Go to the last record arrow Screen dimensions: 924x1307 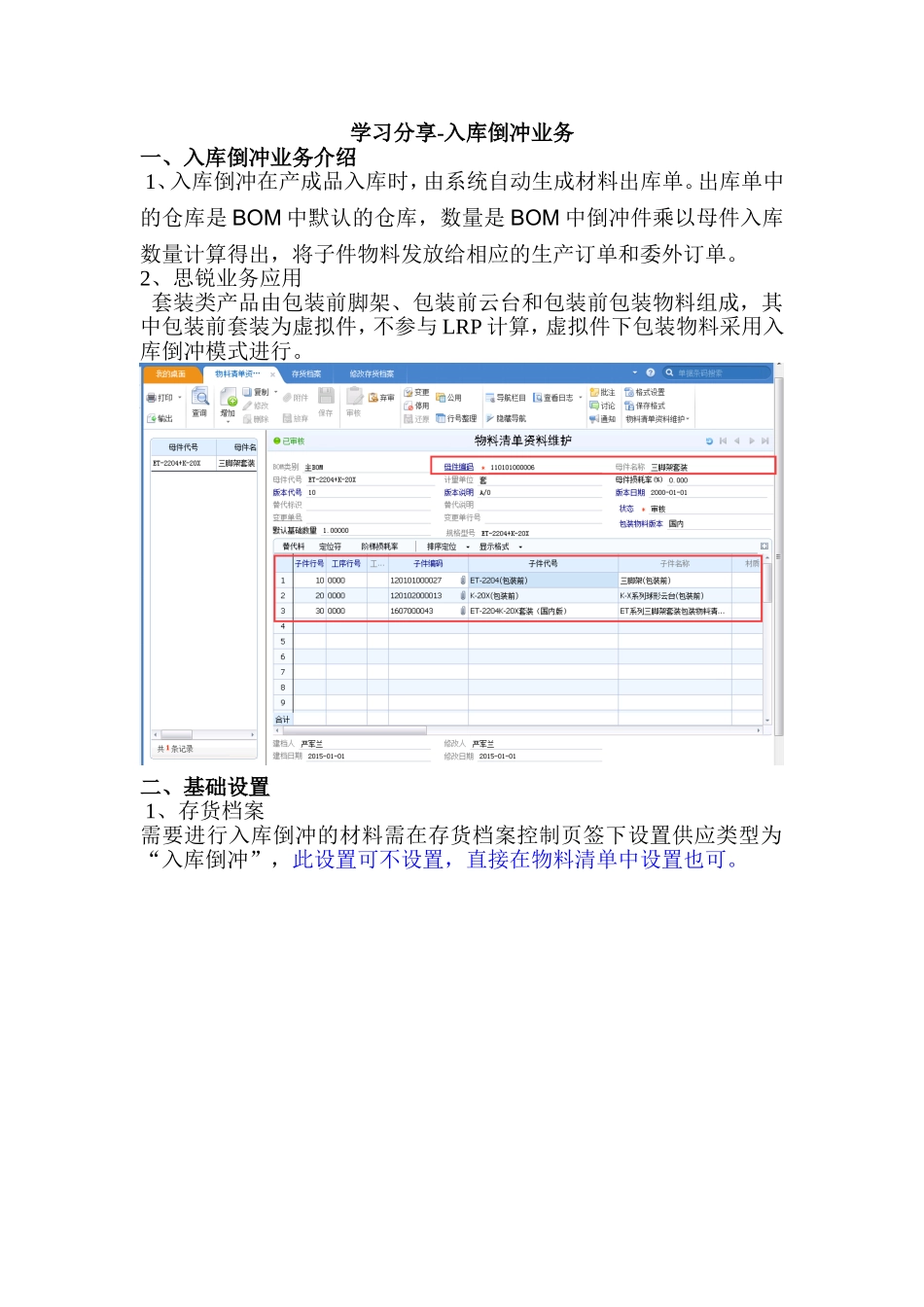coord(765,441)
